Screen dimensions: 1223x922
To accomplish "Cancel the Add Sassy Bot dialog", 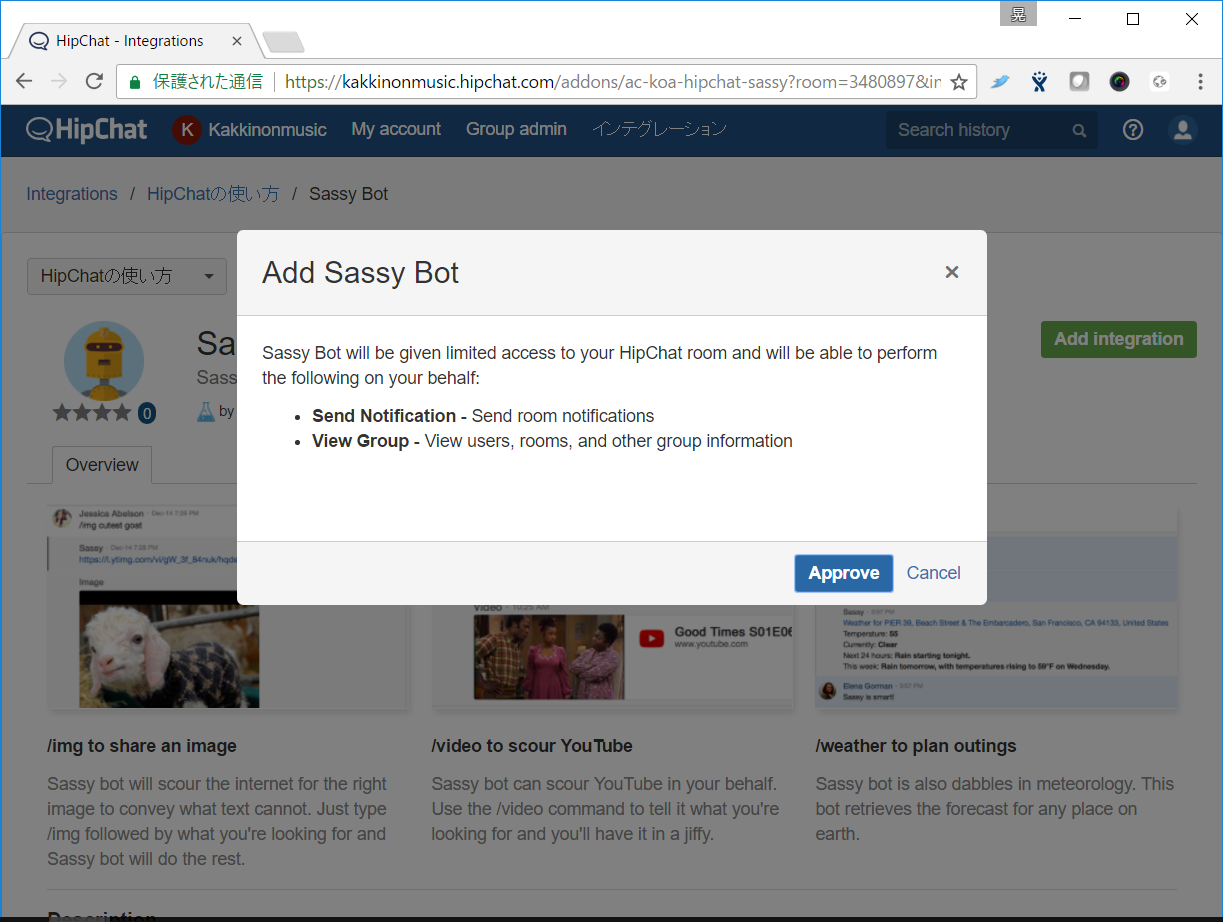I will click(x=934, y=573).
